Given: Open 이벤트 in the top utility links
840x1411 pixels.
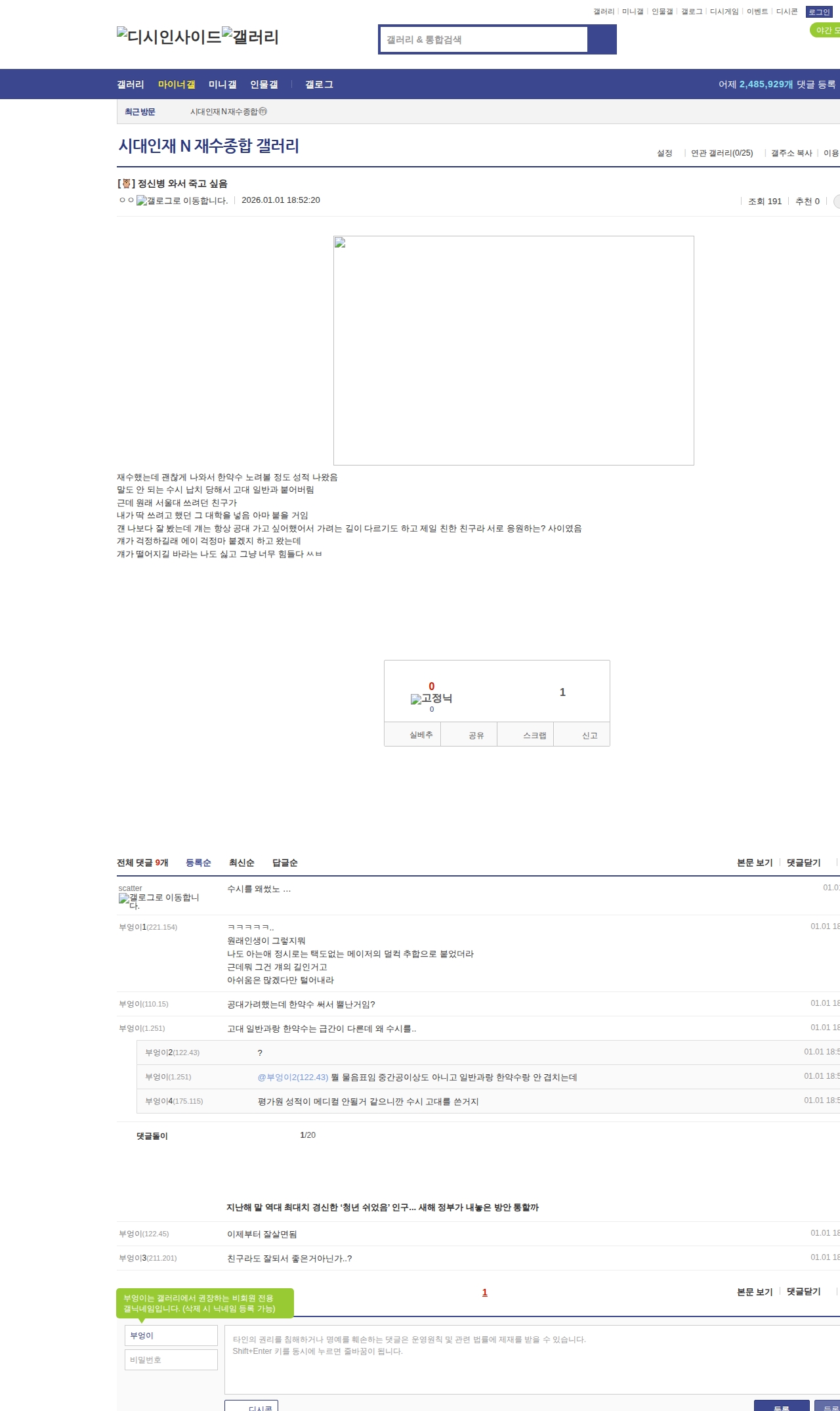Looking at the screenshot, I should coord(757,12).
